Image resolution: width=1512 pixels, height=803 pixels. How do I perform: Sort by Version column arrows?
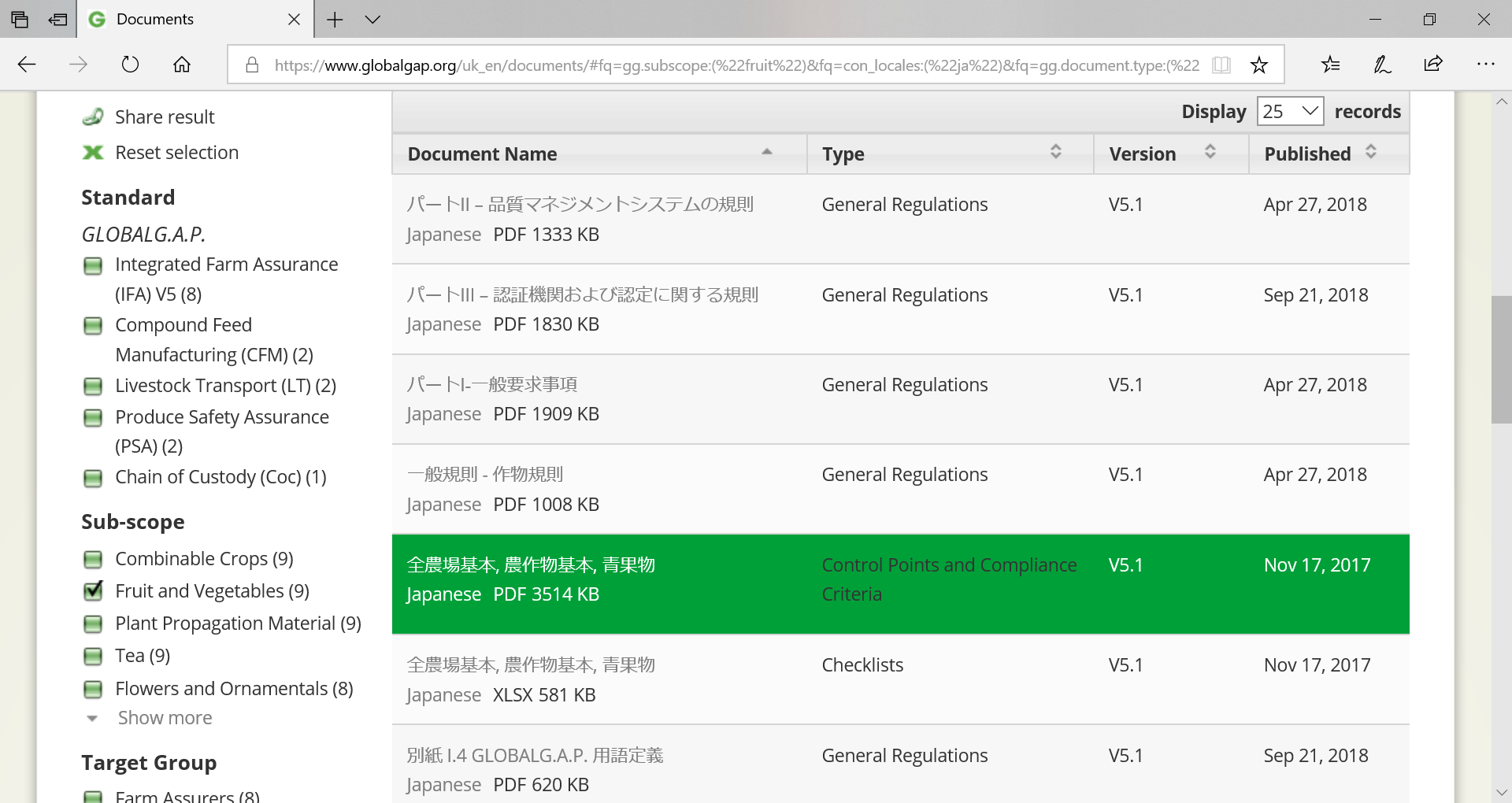1210,152
